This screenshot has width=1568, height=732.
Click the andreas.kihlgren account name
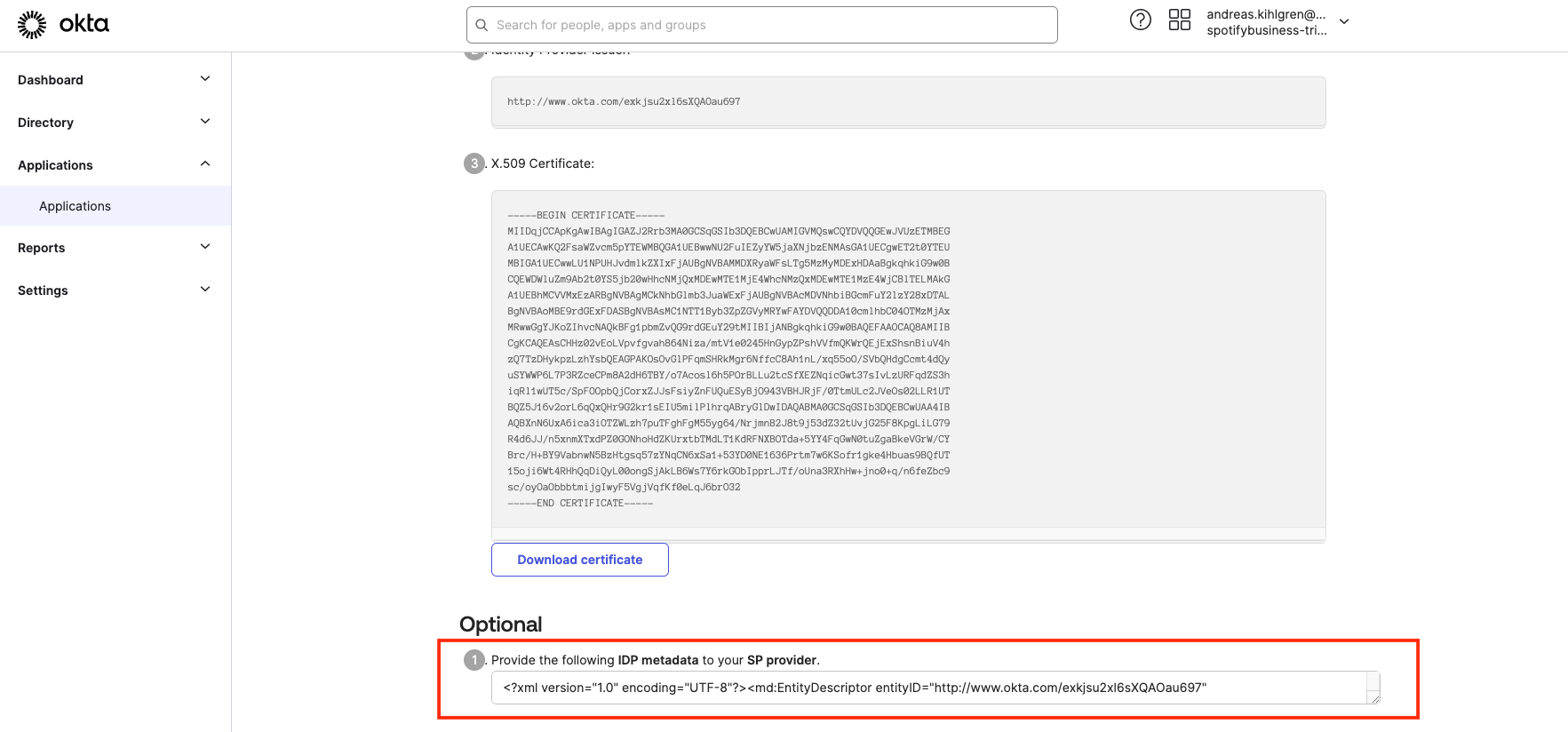click(1265, 14)
